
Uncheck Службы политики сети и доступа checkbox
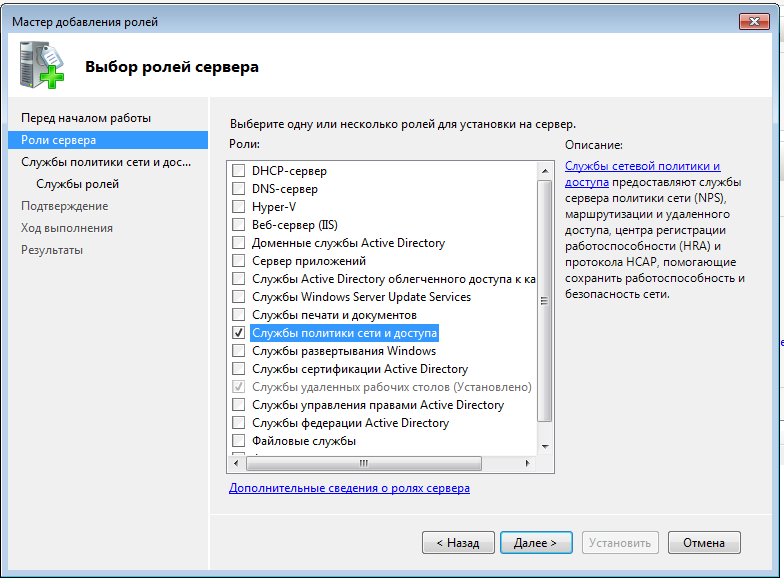[x=238, y=333]
